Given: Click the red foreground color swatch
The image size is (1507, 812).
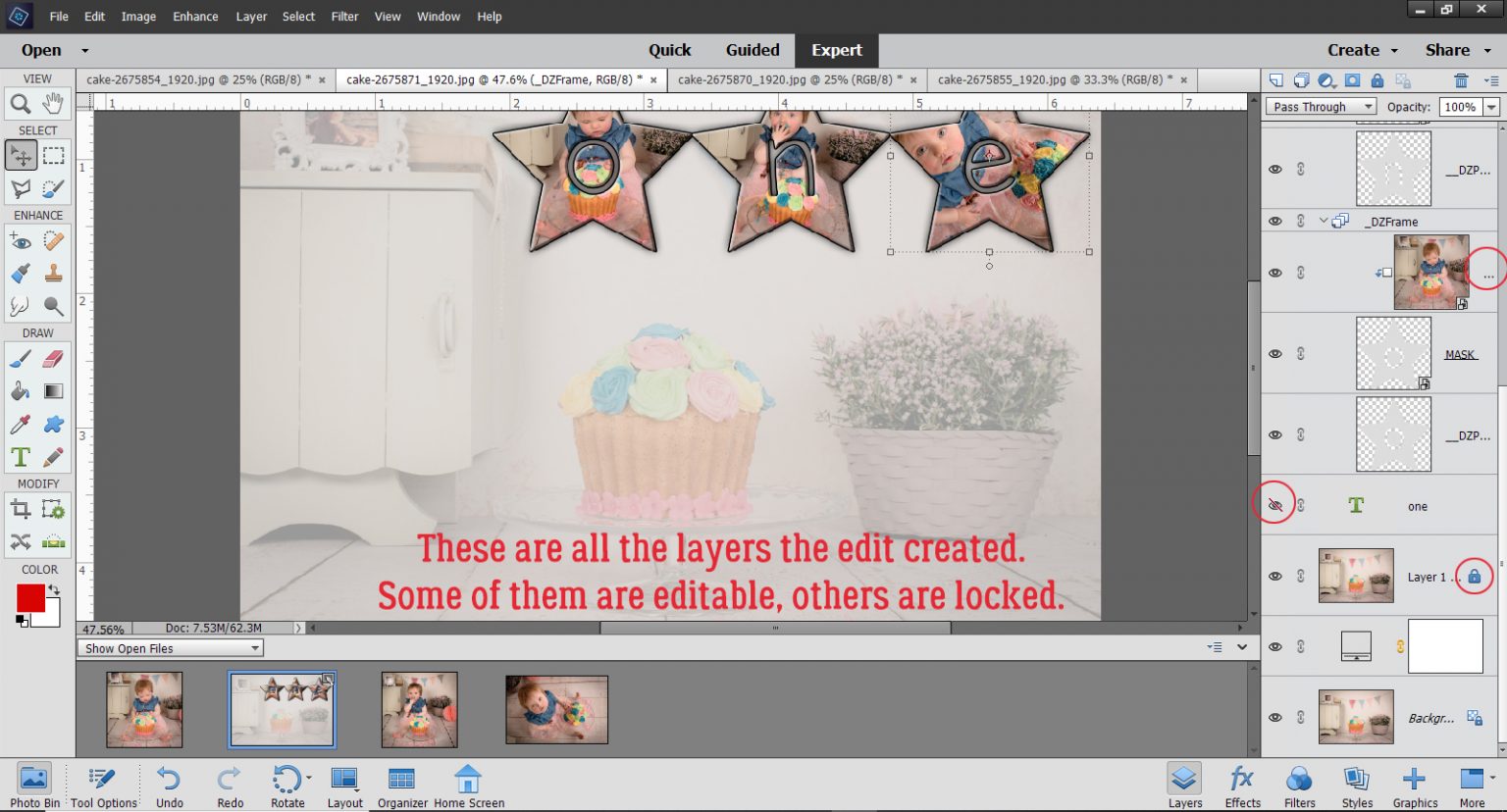Looking at the screenshot, I should click(x=28, y=596).
